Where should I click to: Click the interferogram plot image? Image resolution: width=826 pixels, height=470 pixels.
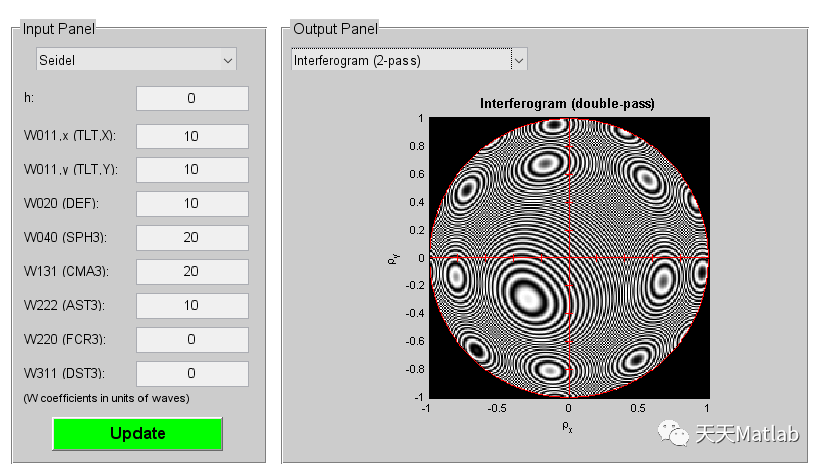pos(569,258)
